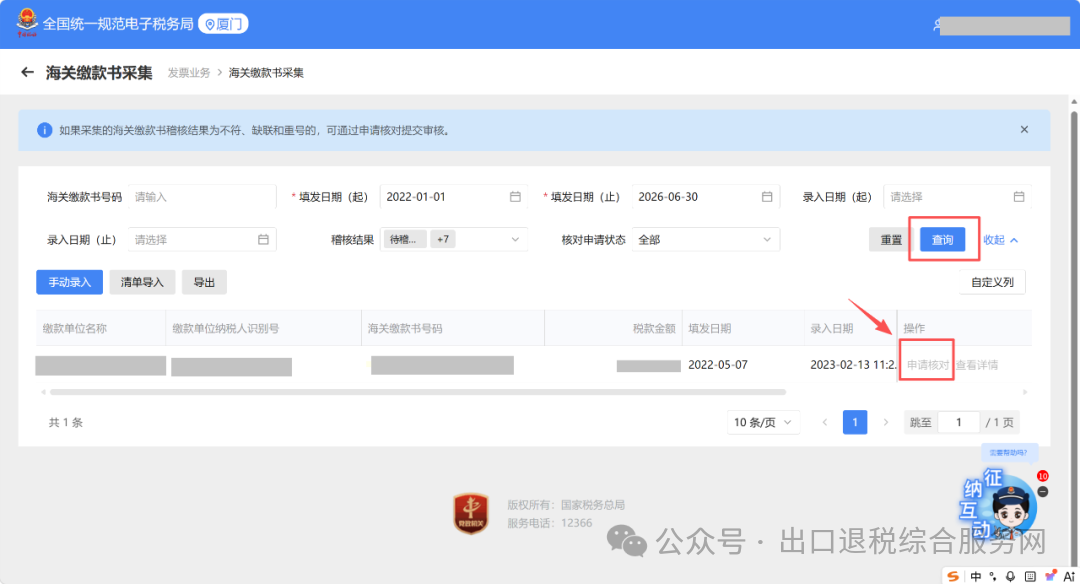This screenshot has width=1080, height=584.
Task: Minimize the 征纳互动 floating widget
Action: 1043,492
